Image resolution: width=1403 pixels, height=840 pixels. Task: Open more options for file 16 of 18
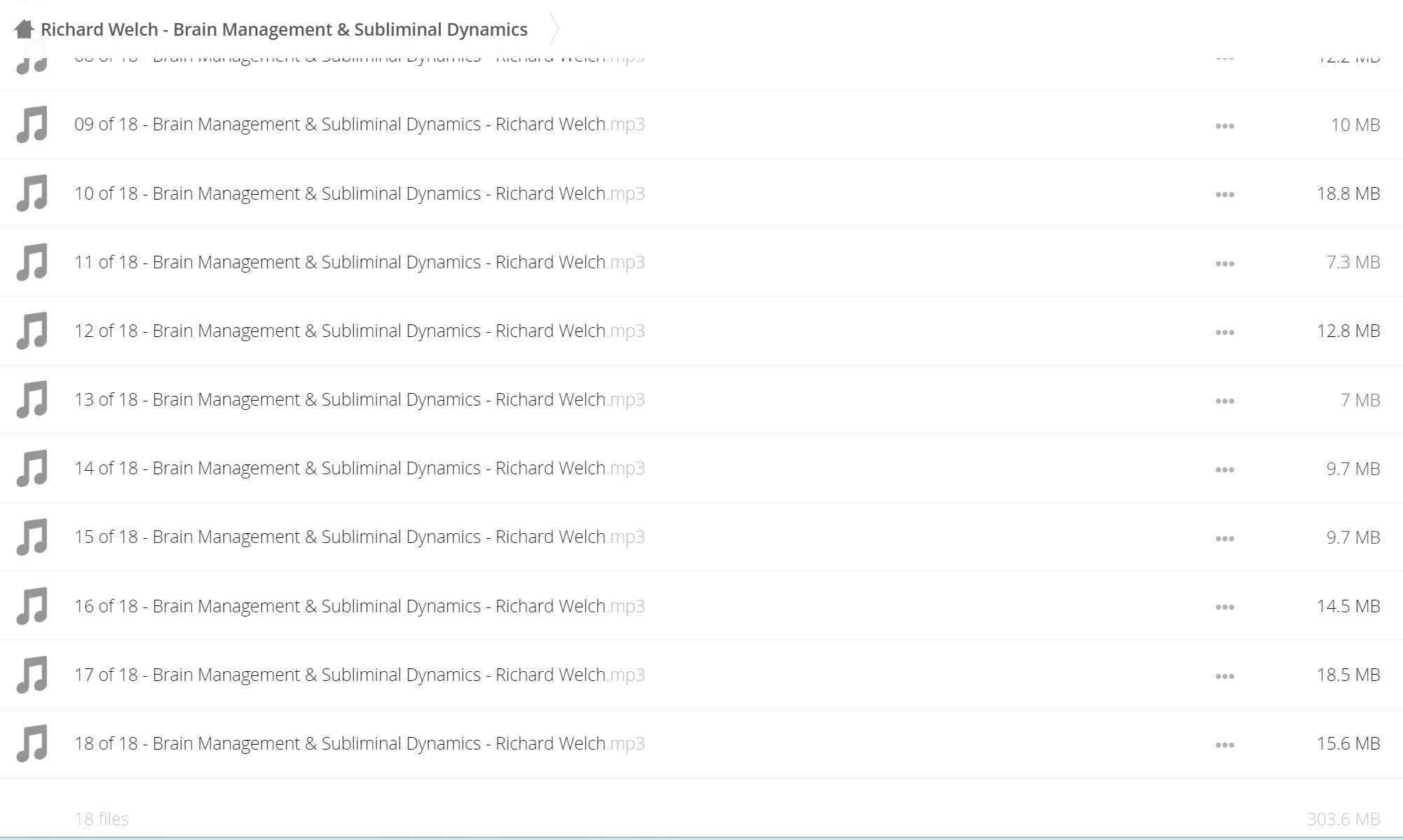[1224, 607]
